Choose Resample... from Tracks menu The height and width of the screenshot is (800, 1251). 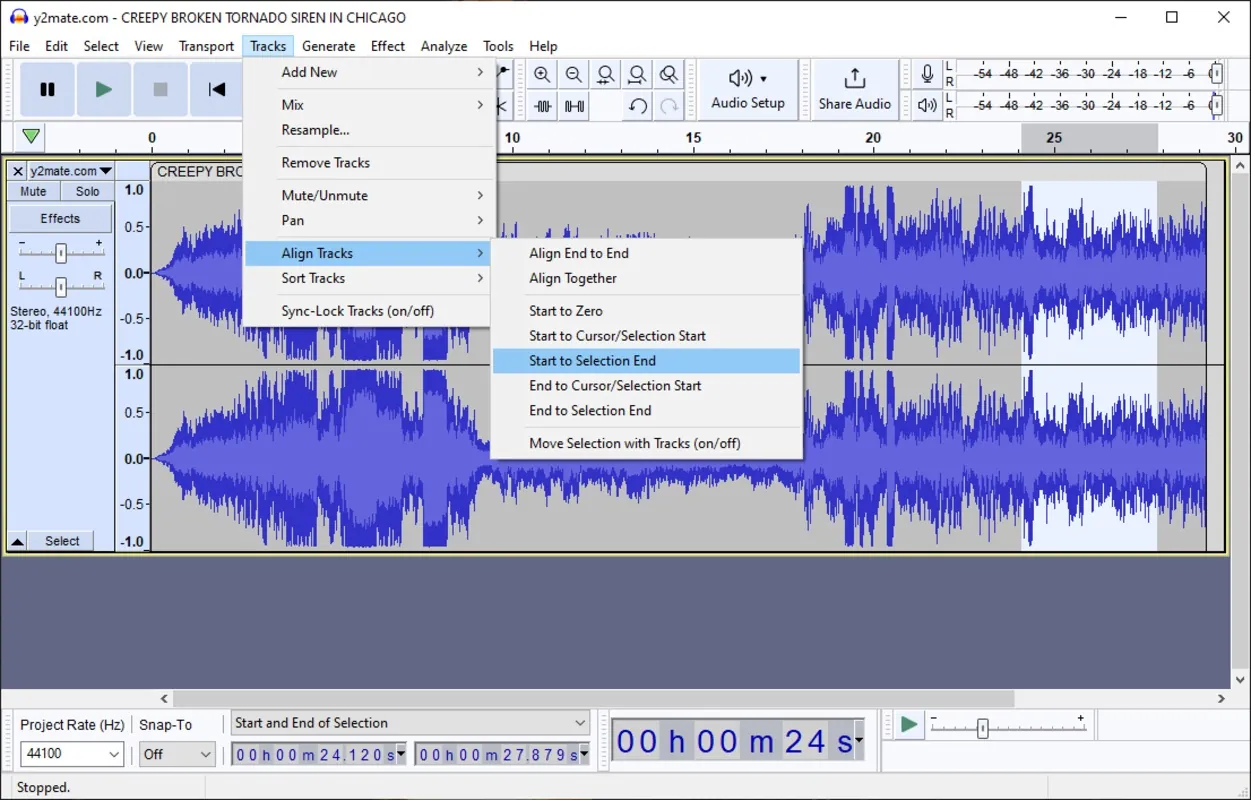tap(368, 130)
